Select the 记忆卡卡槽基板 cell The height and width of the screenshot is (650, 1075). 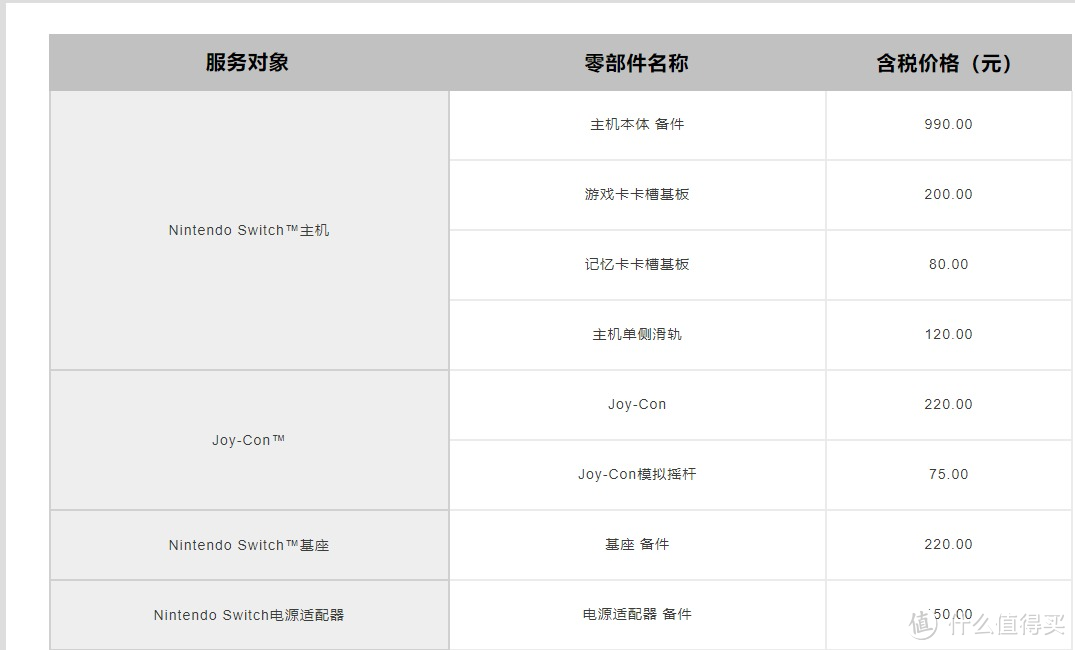click(637, 265)
